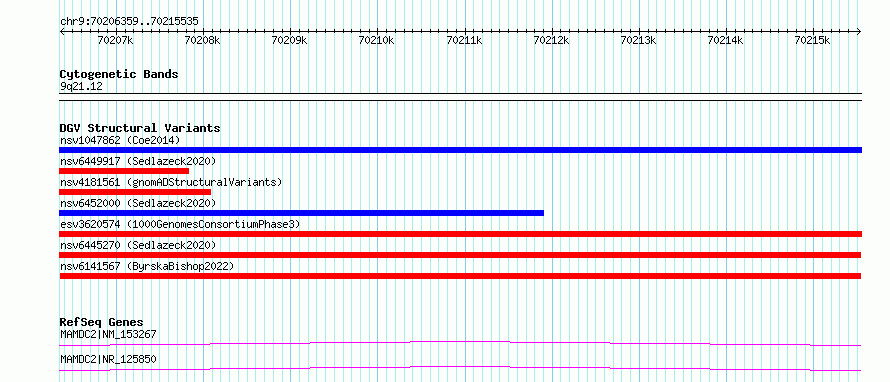Open the MAMDC2|NR_125850 transcript label
Screen dimensions: 890x382
click(108, 359)
